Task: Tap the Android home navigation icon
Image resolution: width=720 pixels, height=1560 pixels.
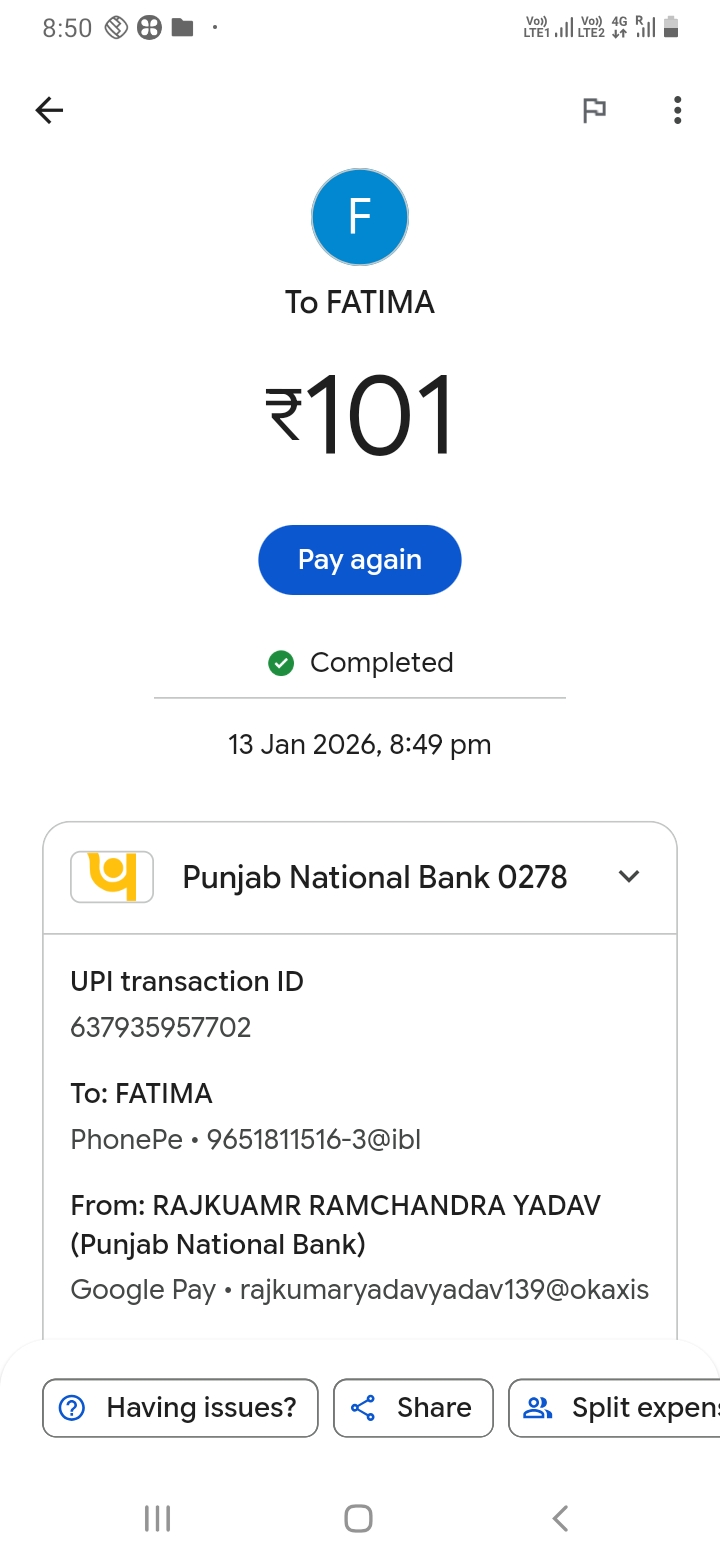Action: coord(358,1518)
